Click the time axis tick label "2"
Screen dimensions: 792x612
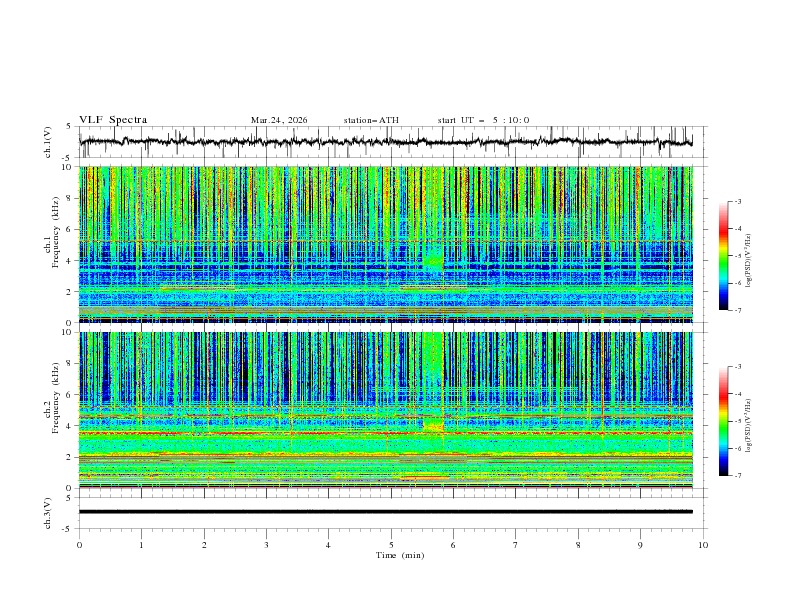[204, 545]
